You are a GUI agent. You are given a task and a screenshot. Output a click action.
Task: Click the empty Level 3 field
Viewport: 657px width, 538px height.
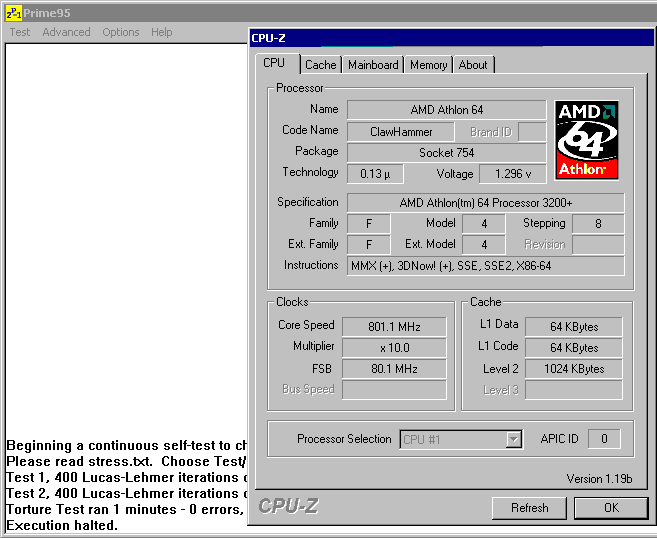[574, 390]
